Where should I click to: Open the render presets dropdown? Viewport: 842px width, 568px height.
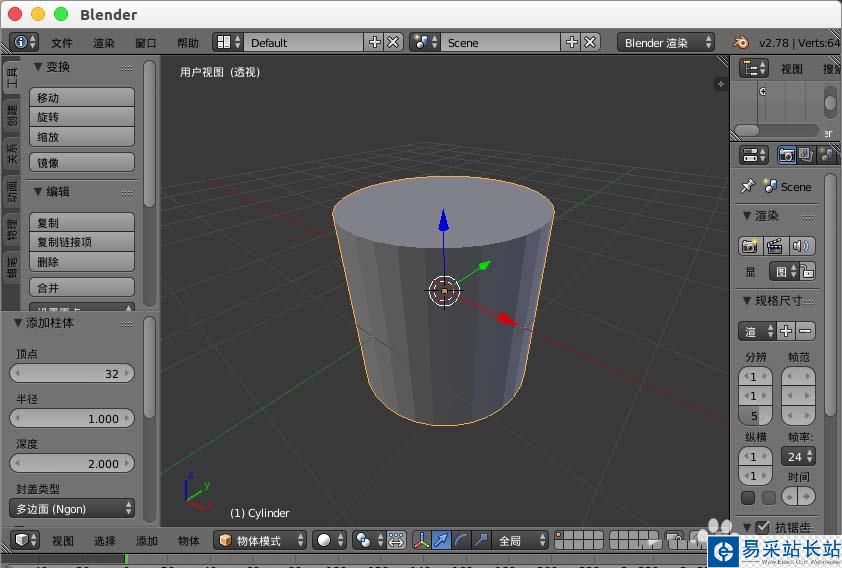tap(757, 331)
